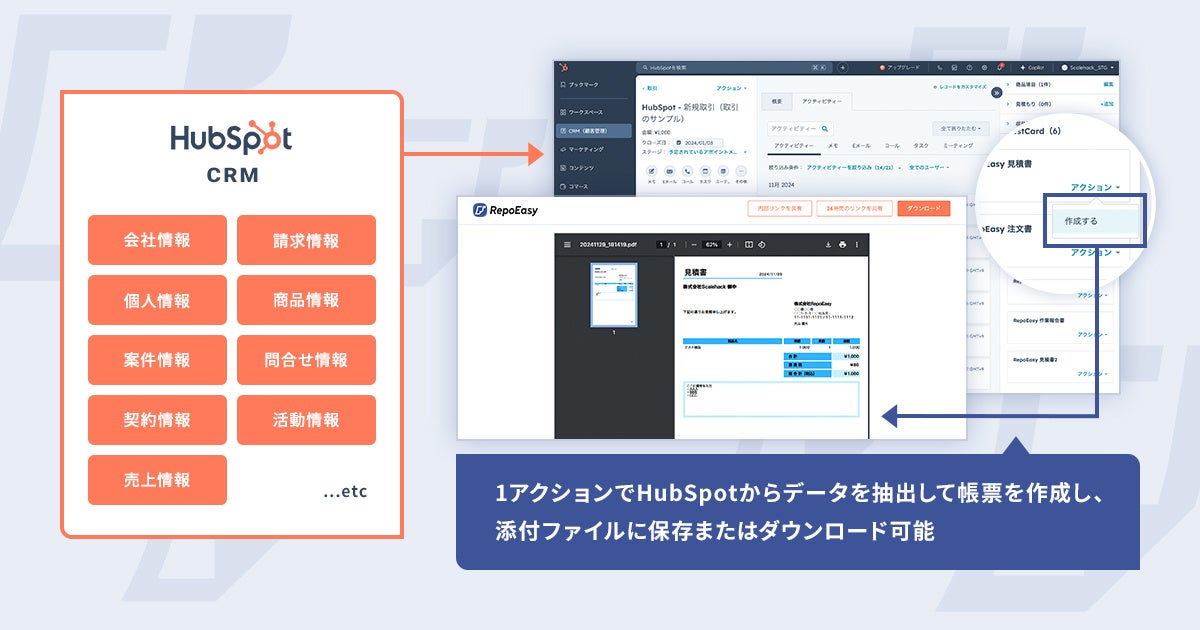This screenshot has width=1200, height=630.
Task: Click the クローズ日 date field
Action: click(x=698, y=142)
